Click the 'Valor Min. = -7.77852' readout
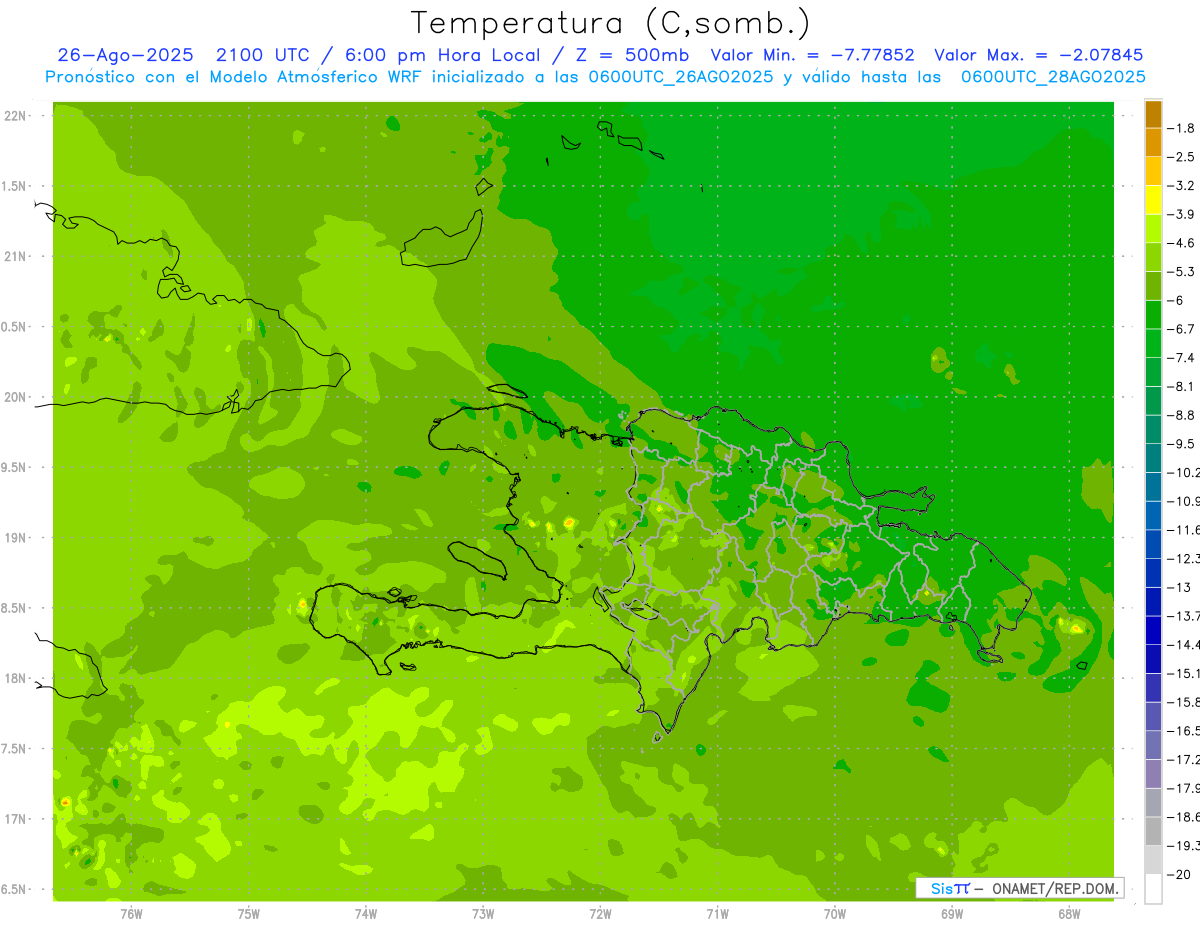This screenshot has height=927, width=1200. 813,55
